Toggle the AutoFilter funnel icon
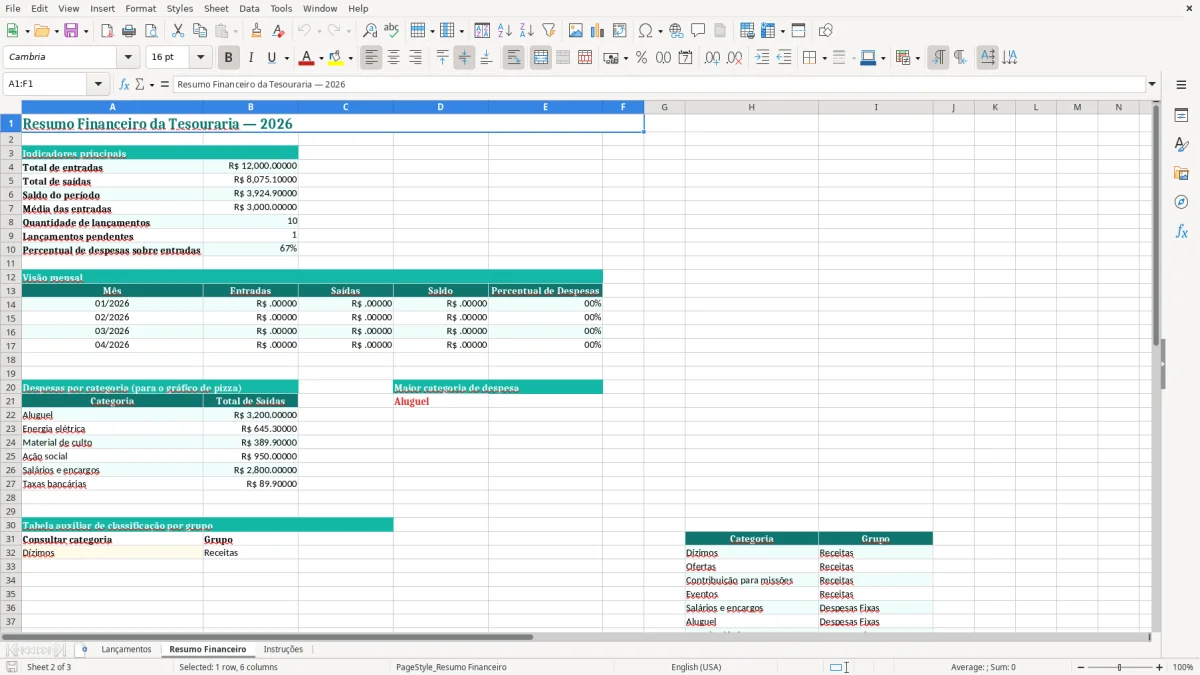 tap(548, 31)
